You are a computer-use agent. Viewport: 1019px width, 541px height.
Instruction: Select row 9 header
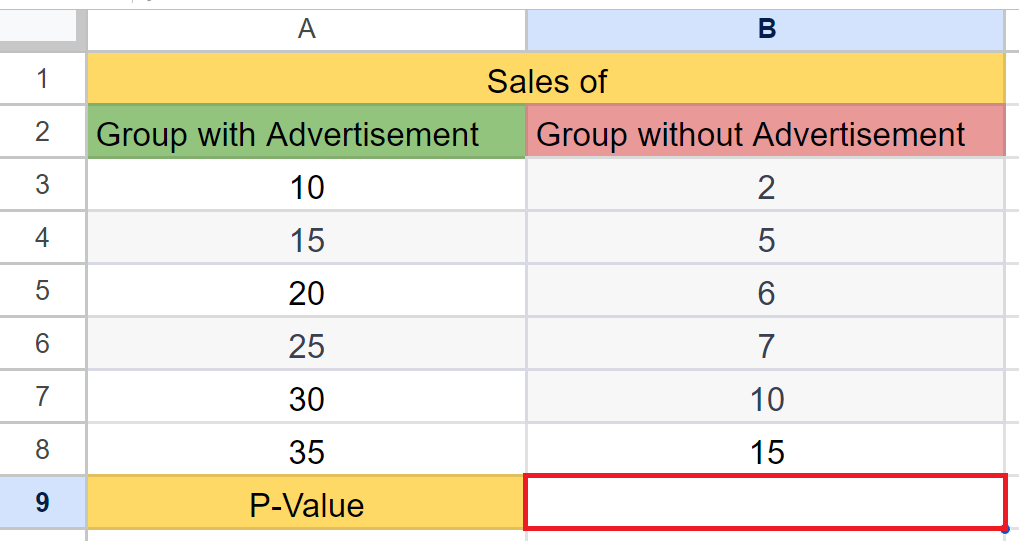(x=43, y=502)
